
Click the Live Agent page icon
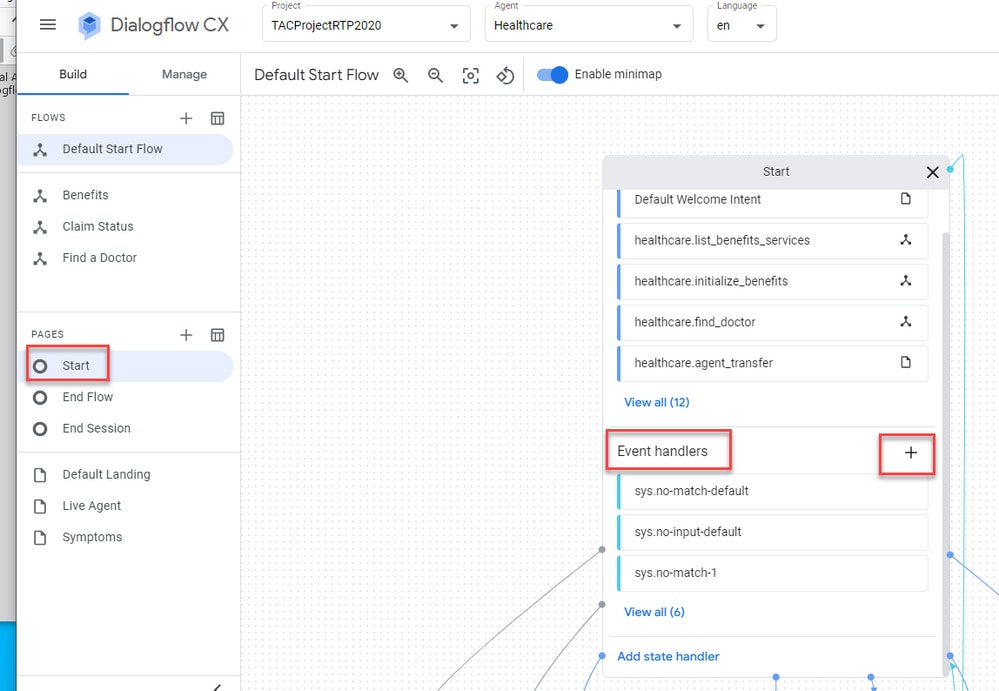click(x=40, y=506)
